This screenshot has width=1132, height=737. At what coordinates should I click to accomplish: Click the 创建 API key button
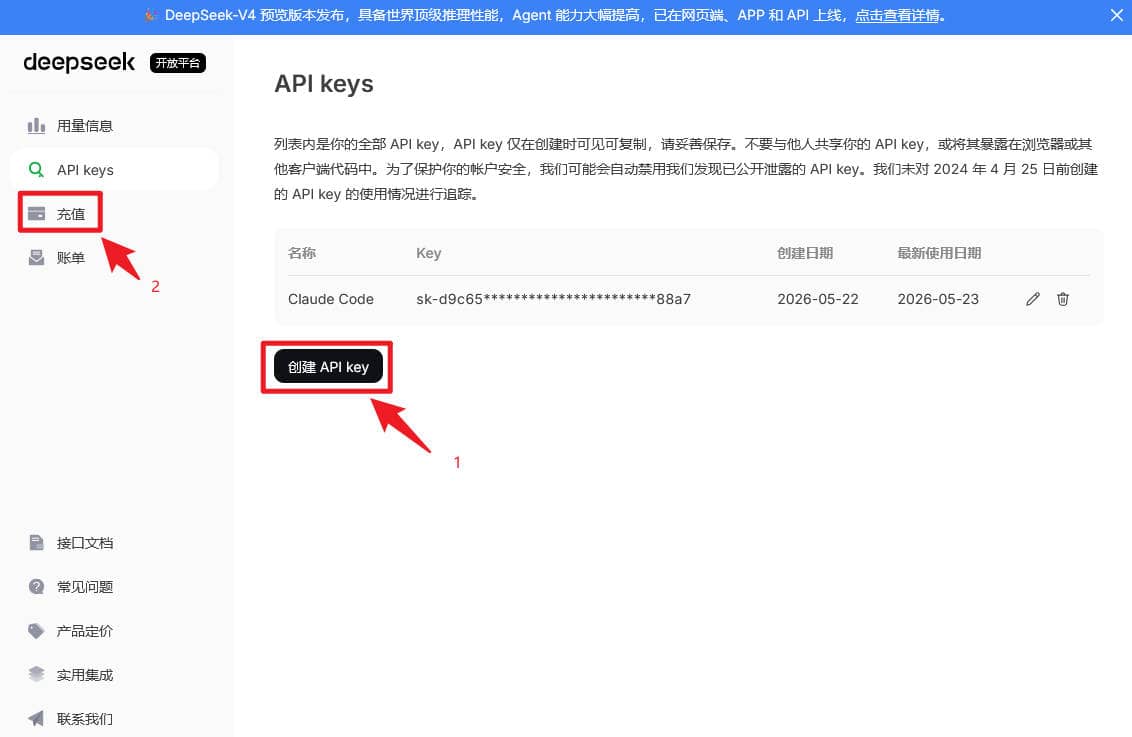pyautogui.click(x=328, y=367)
